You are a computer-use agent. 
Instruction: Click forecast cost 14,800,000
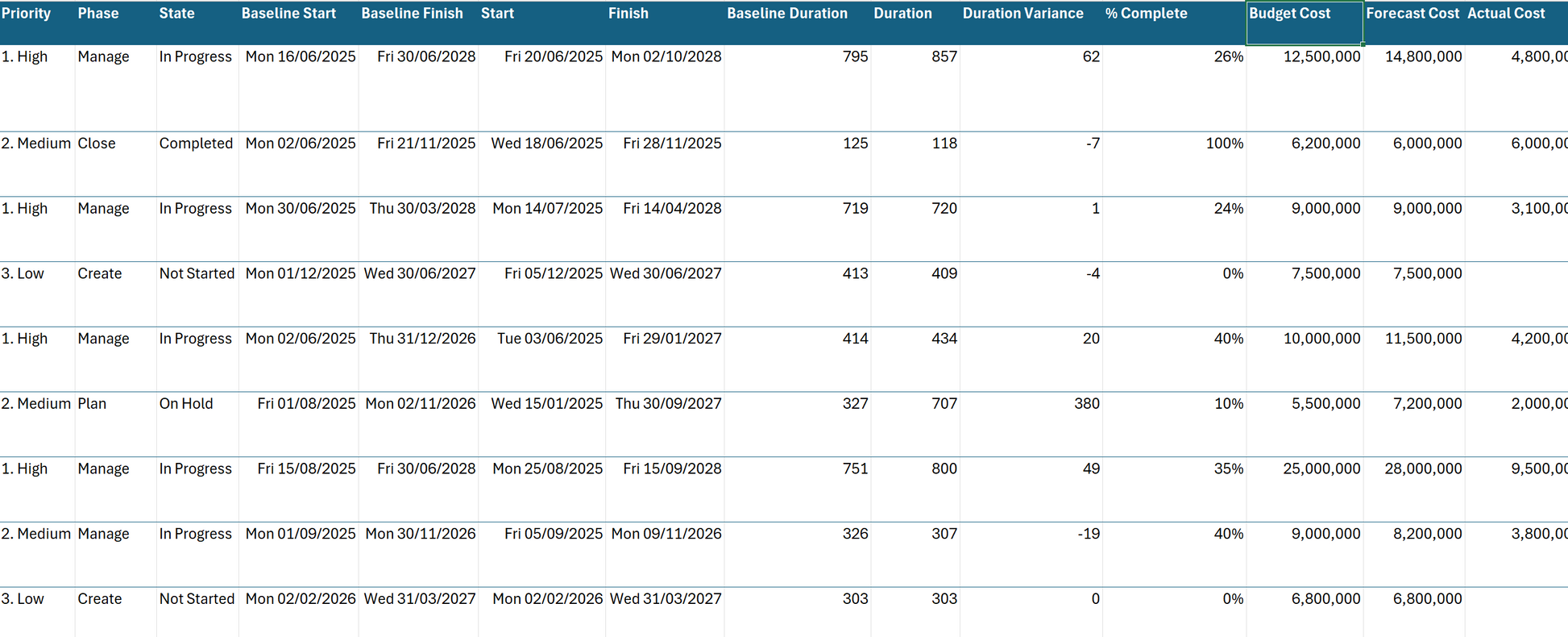(x=1424, y=57)
